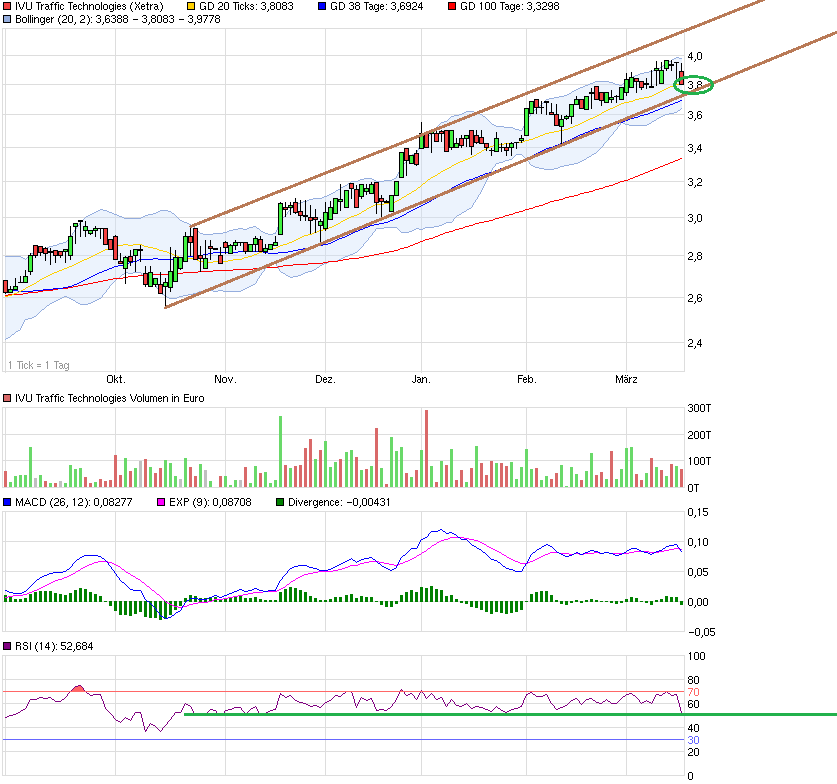Click the 'IVU Traffic Technologies Volumen in Euro' label
The height and width of the screenshot is (784, 837).
[x=109, y=398]
